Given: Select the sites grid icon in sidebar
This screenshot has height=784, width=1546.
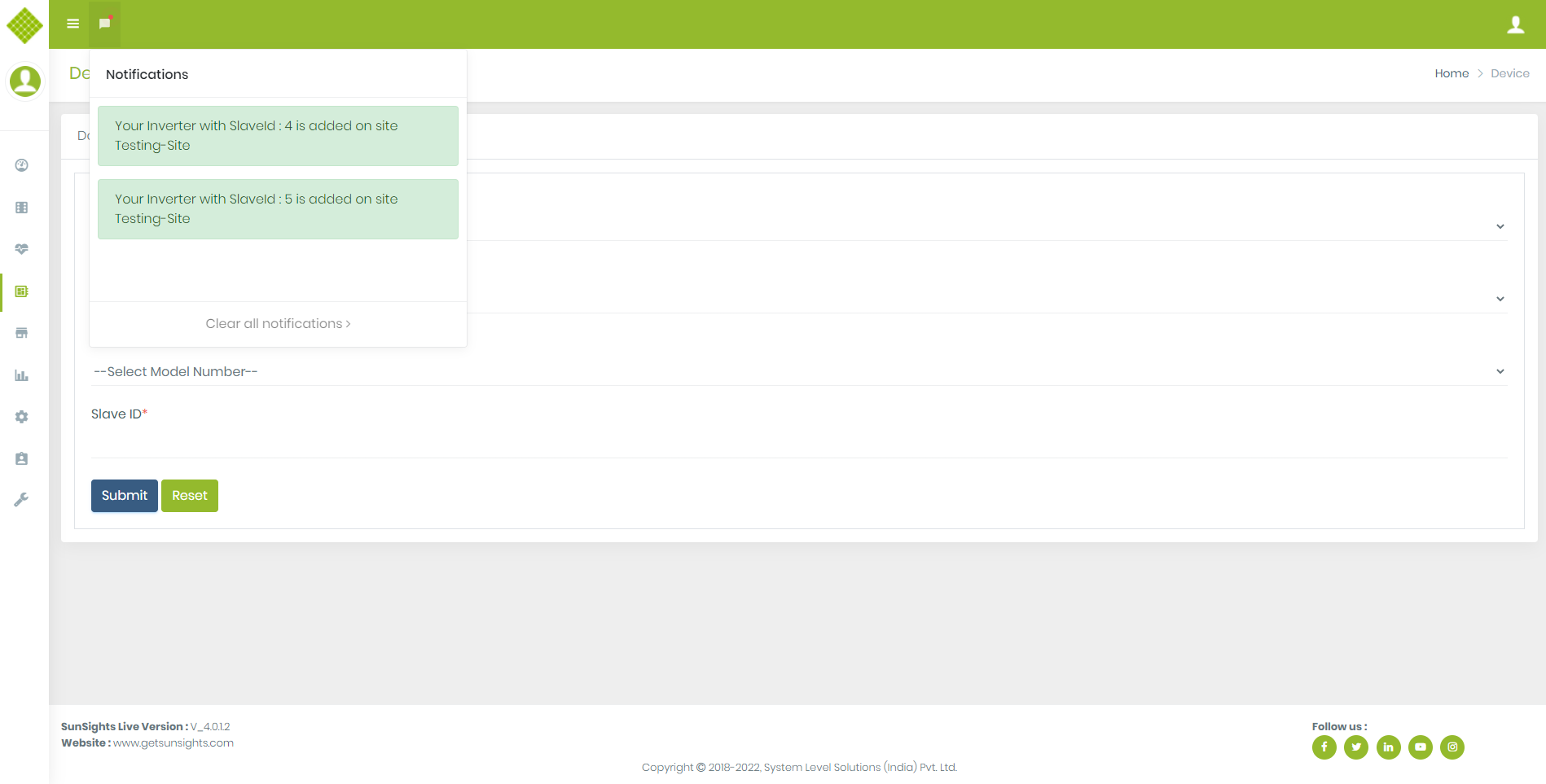Looking at the screenshot, I should tap(20, 207).
